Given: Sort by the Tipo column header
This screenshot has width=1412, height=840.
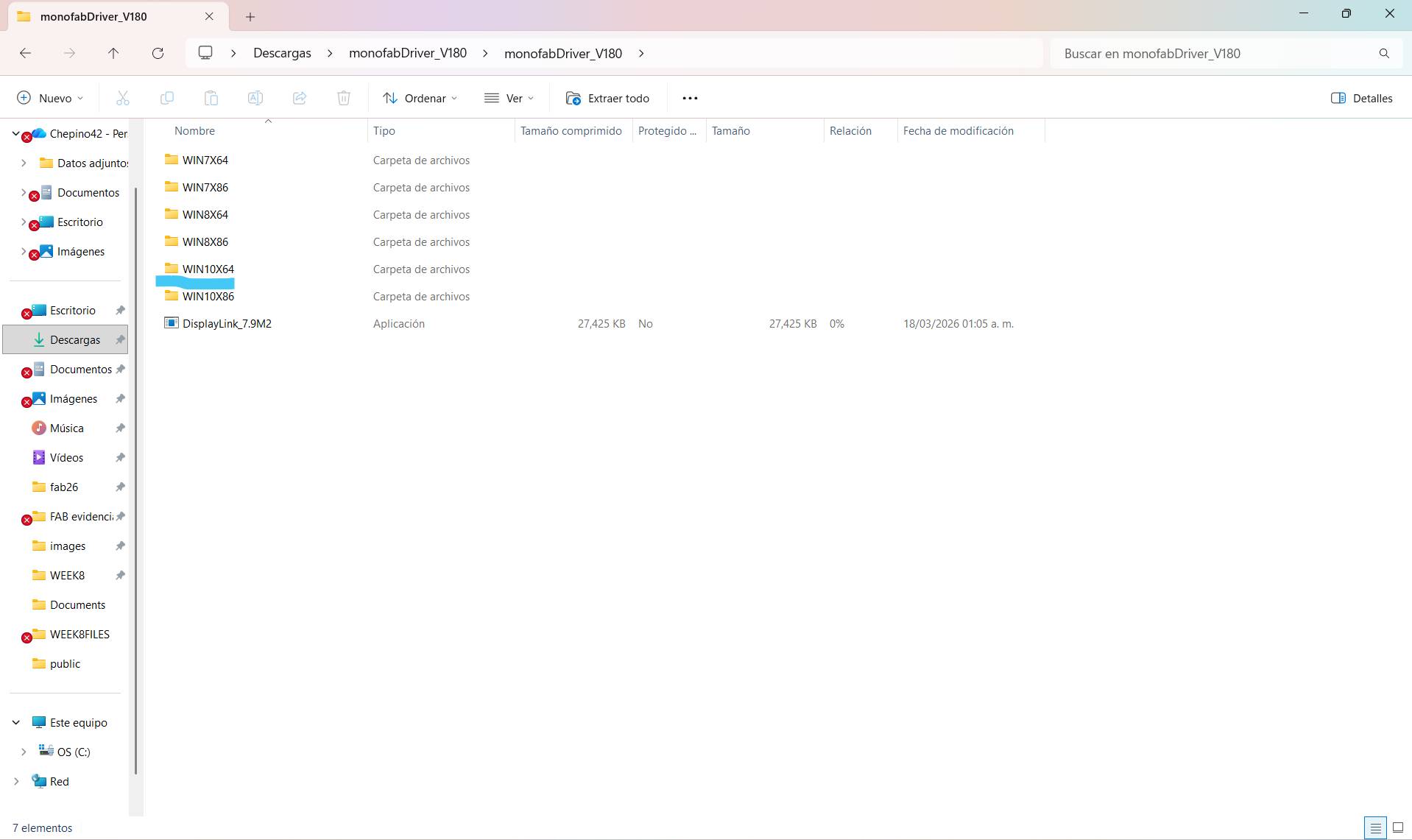Looking at the screenshot, I should (x=384, y=131).
